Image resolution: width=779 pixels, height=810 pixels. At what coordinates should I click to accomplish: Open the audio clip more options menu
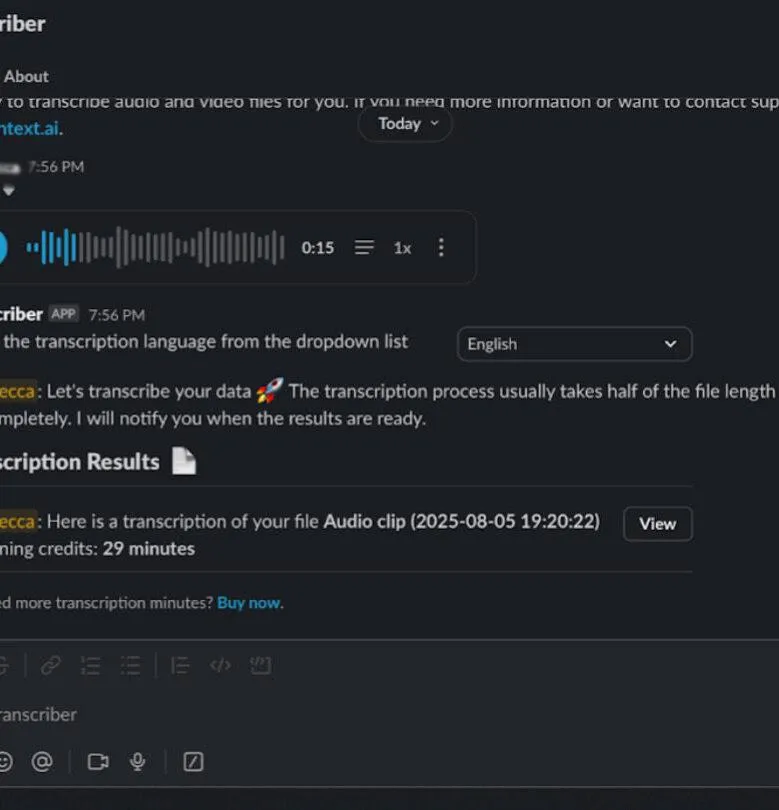coord(441,247)
